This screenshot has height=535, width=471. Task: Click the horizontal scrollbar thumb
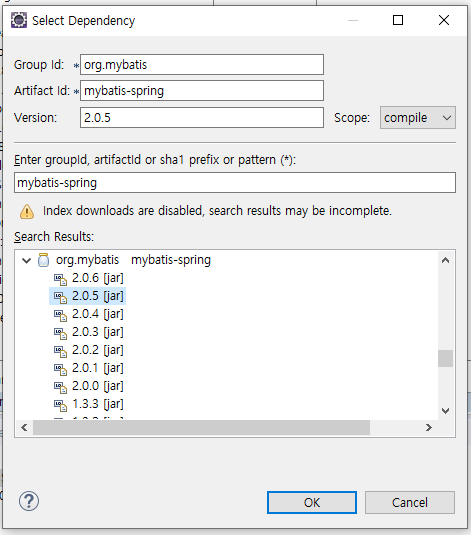201,428
